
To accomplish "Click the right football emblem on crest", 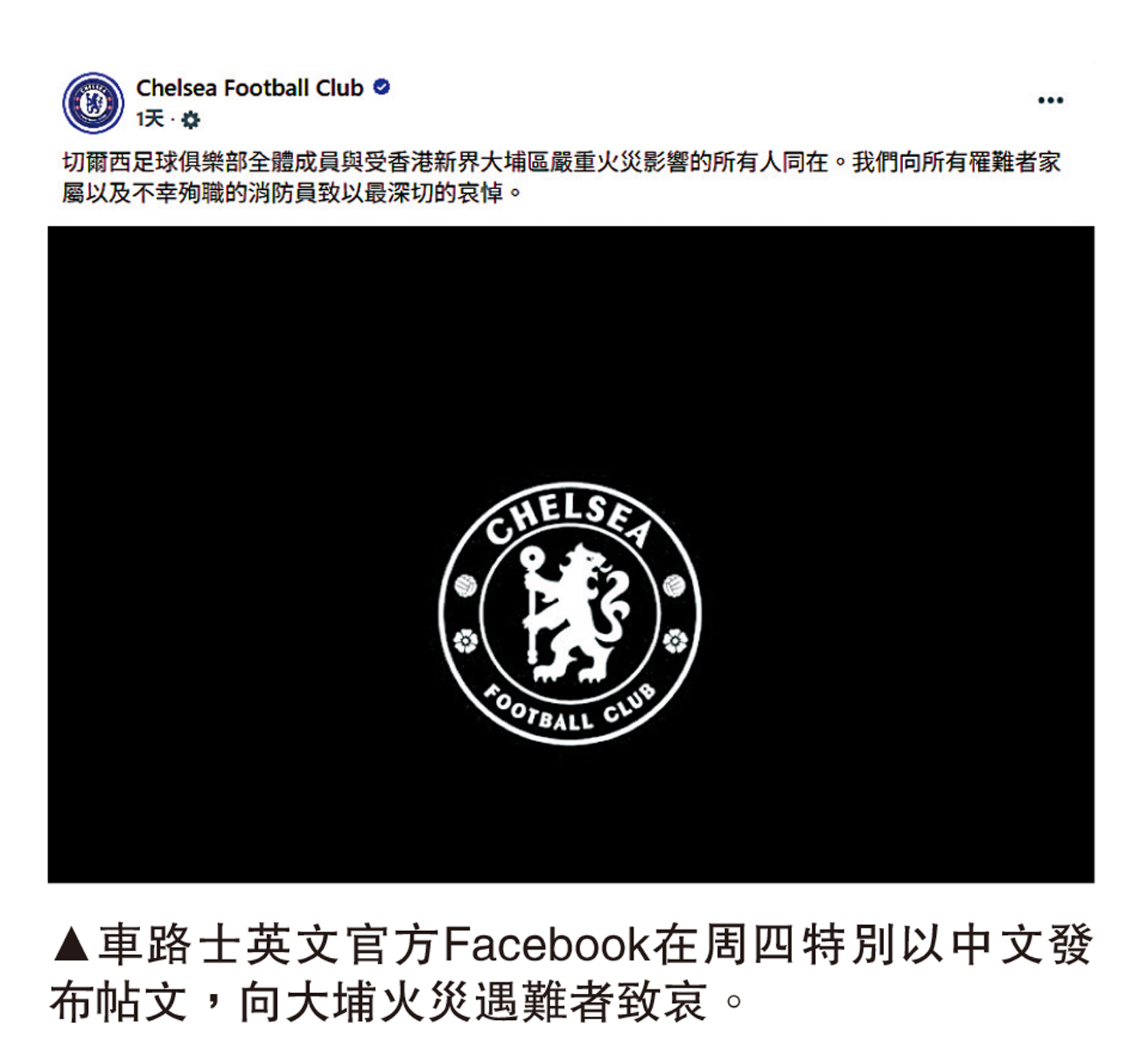I will click(x=673, y=587).
